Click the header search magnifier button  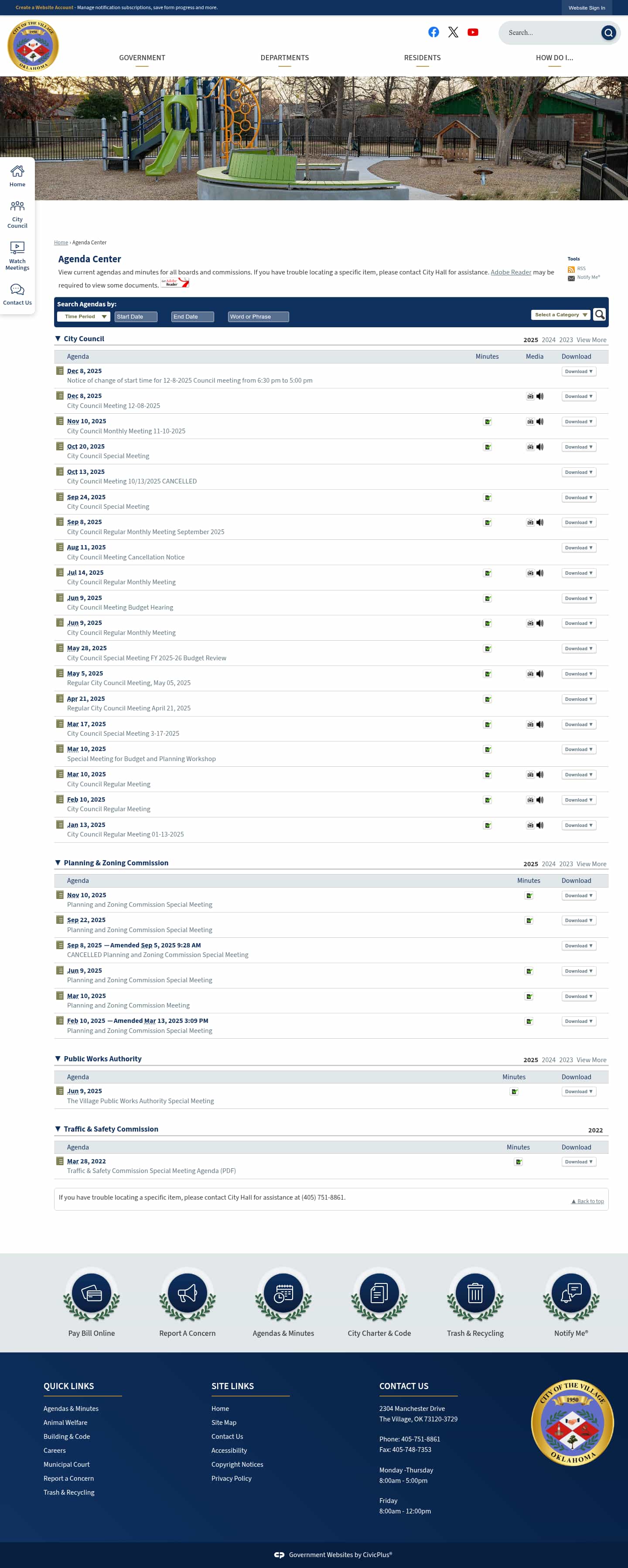click(x=608, y=33)
